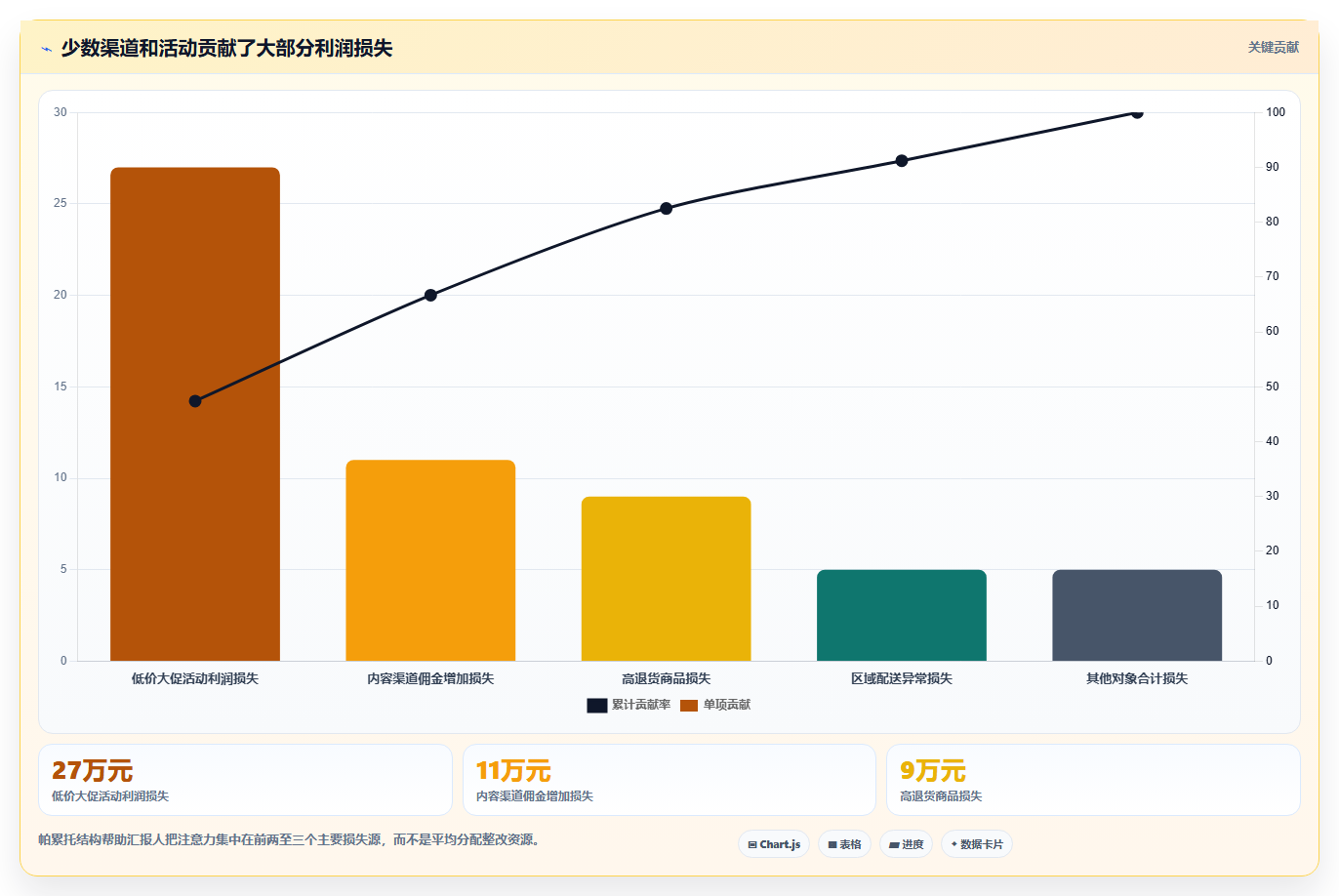Click the line point above 其他对象合计损失
1339x896 pixels.
click(x=1137, y=112)
